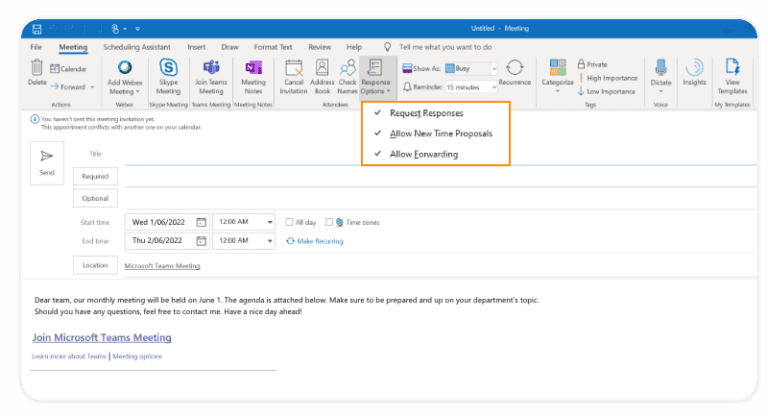Switch to the Scheduling Assistant tab
This screenshot has height=416, width=768.
pyautogui.click(x=137, y=47)
